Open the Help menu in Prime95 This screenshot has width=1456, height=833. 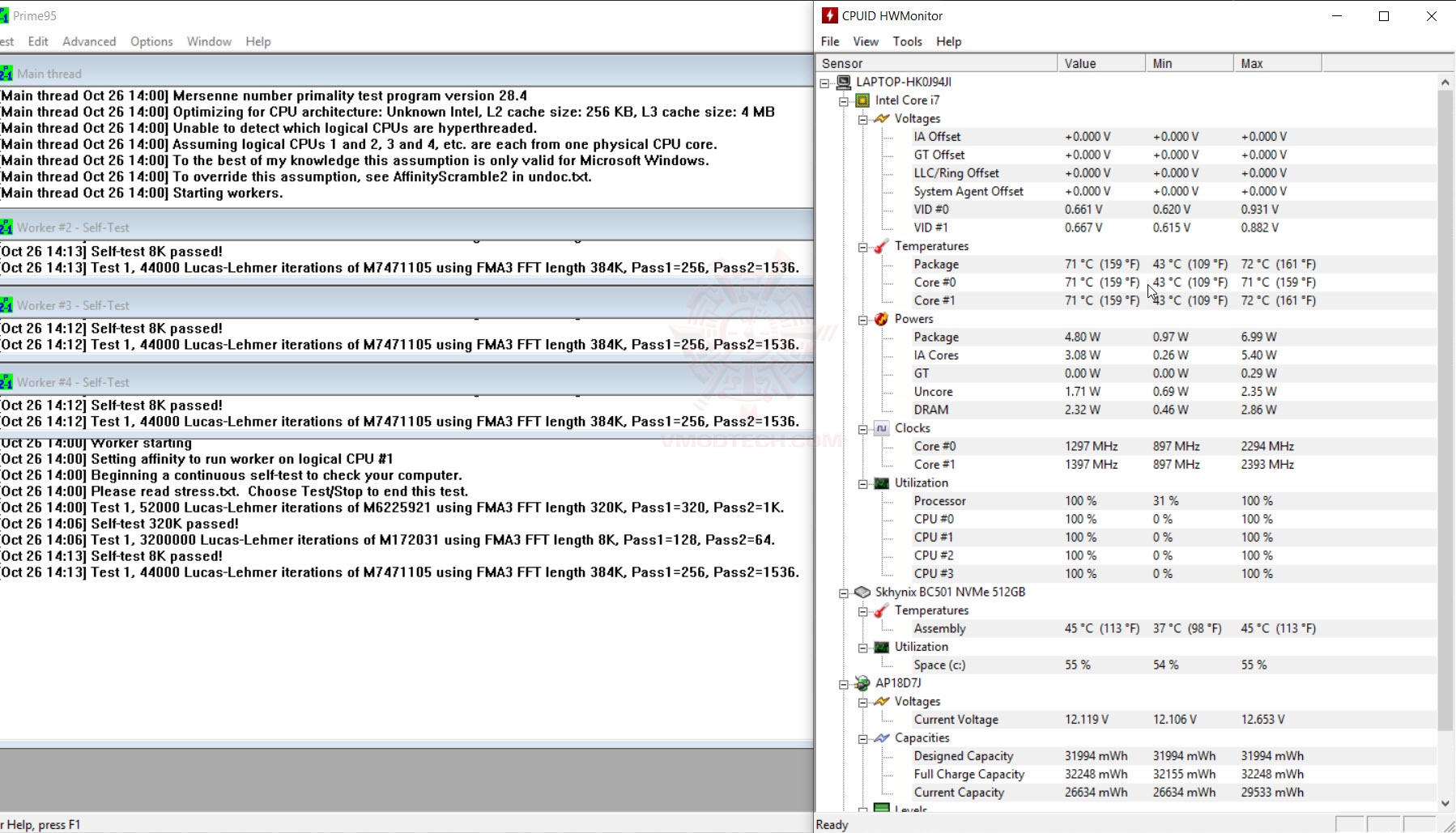tap(258, 41)
